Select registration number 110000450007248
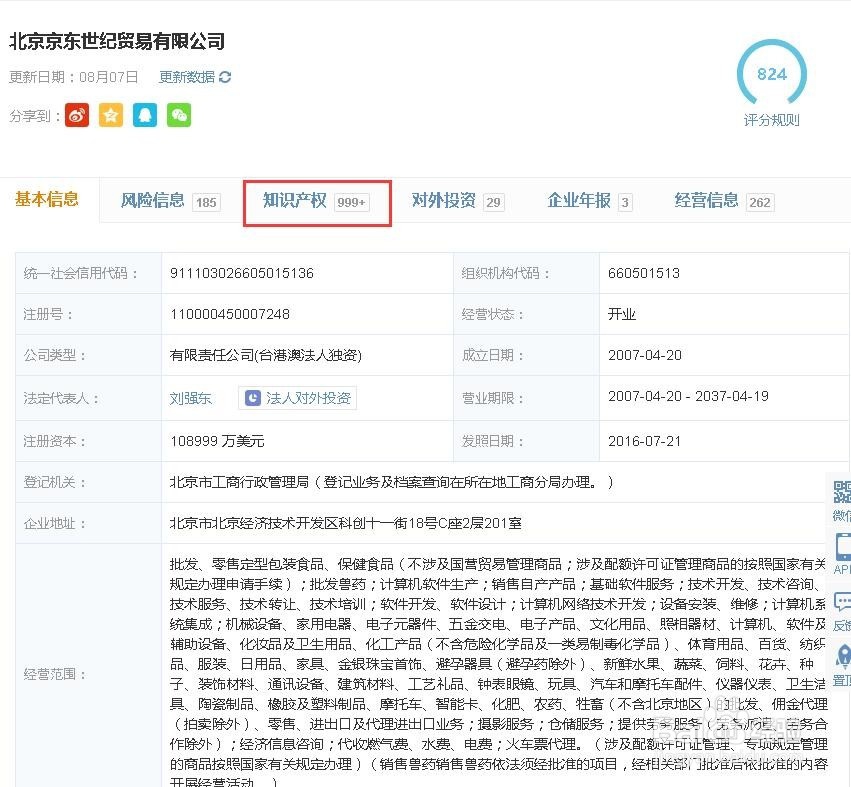This screenshot has height=787, width=851. [x=230, y=314]
